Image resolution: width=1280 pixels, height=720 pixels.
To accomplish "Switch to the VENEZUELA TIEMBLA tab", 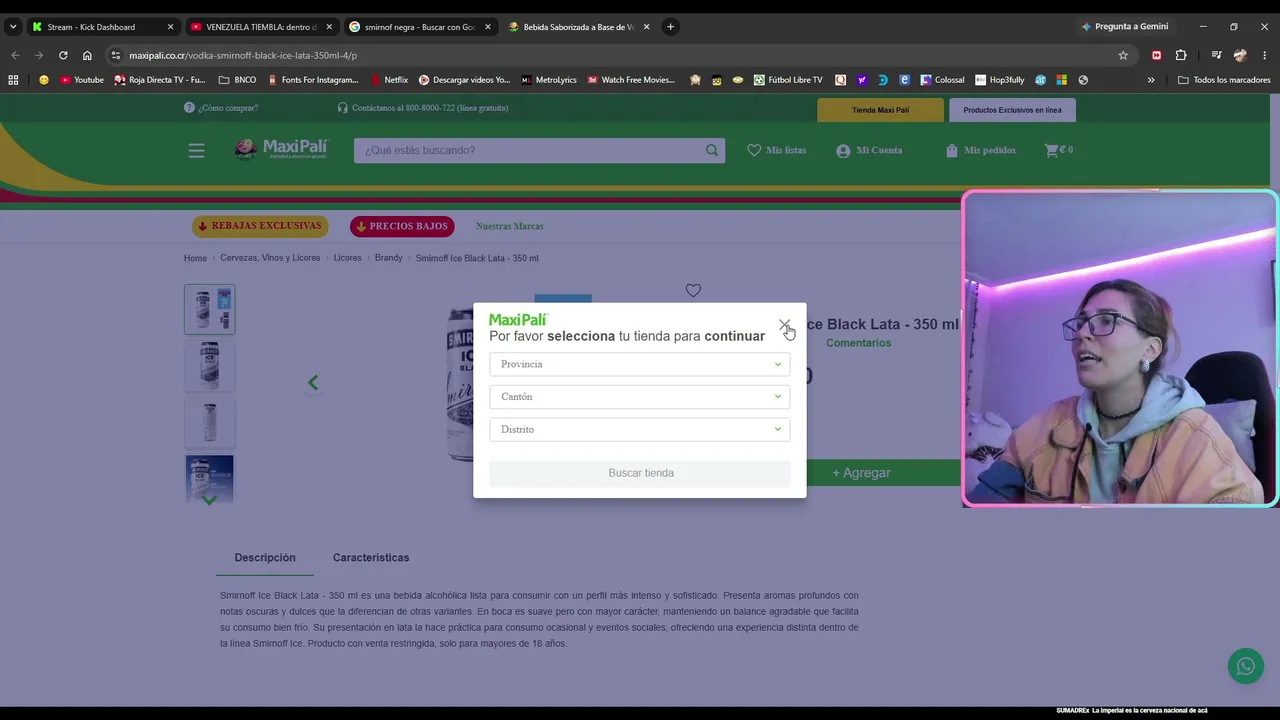I will 262,27.
